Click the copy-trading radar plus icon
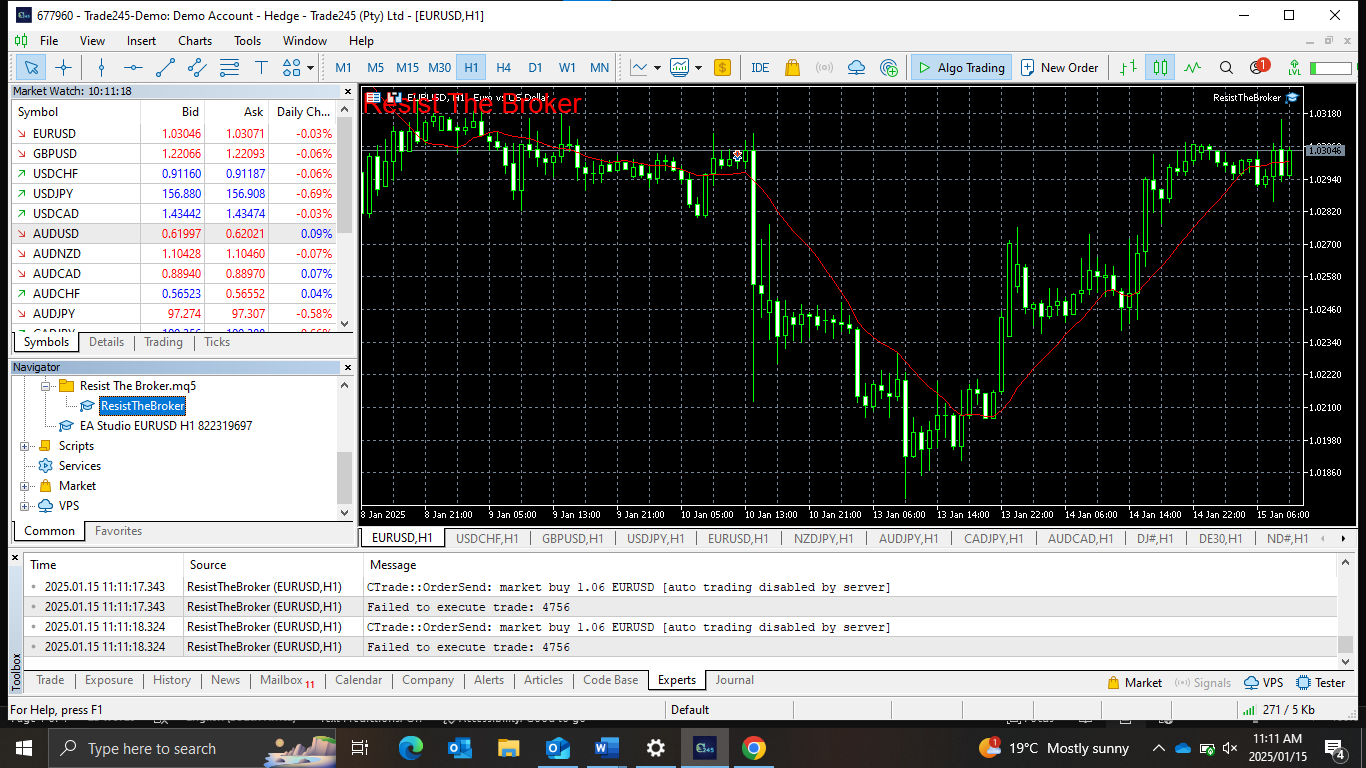 pyautogui.click(x=888, y=68)
